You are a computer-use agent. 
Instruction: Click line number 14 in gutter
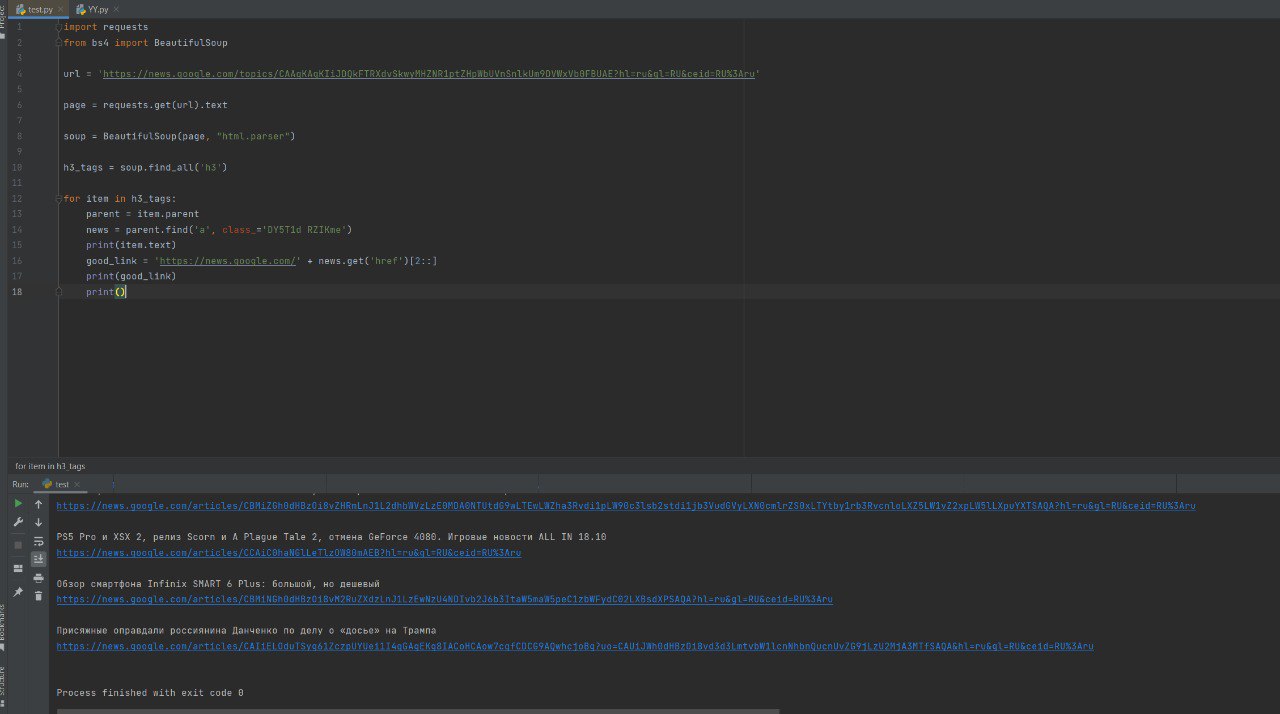coord(17,229)
